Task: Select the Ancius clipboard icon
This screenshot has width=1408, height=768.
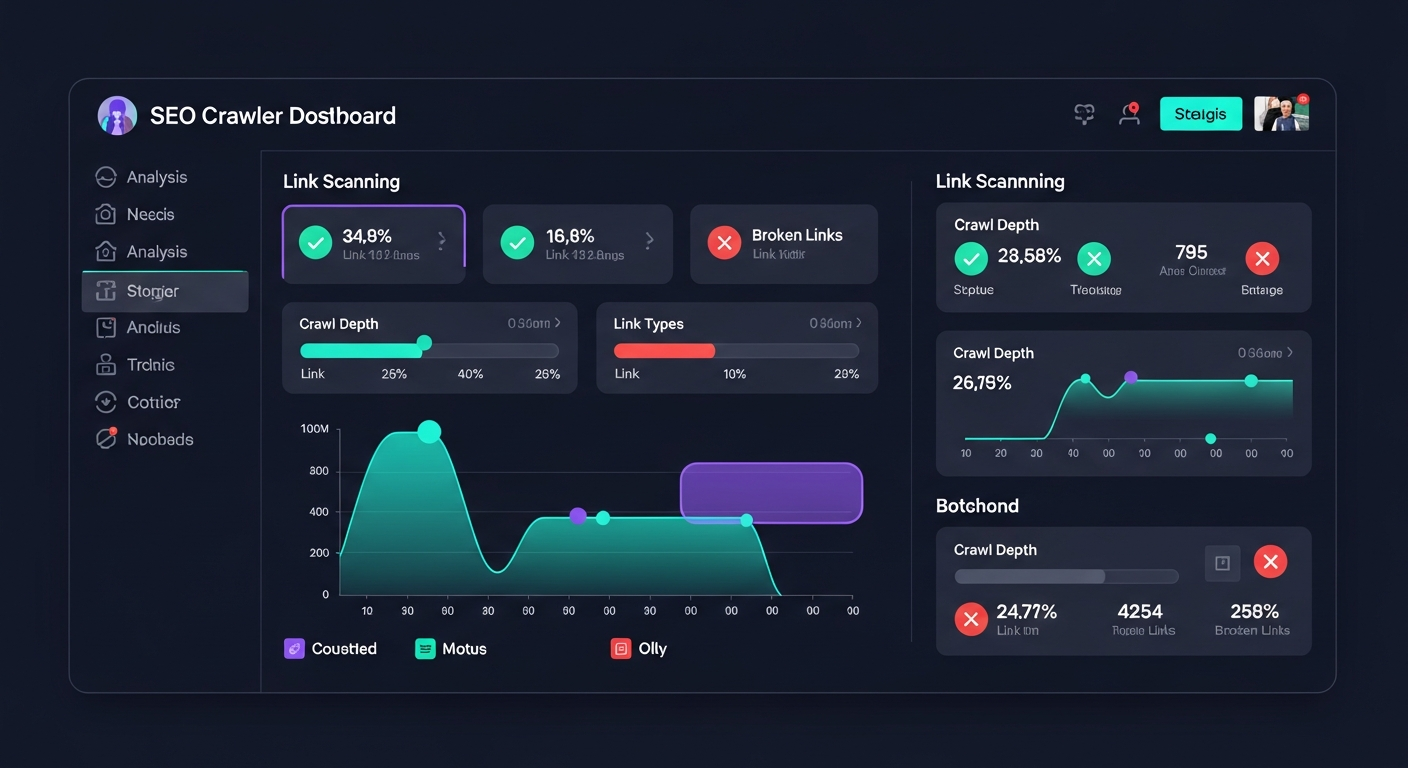Action: [x=107, y=327]
